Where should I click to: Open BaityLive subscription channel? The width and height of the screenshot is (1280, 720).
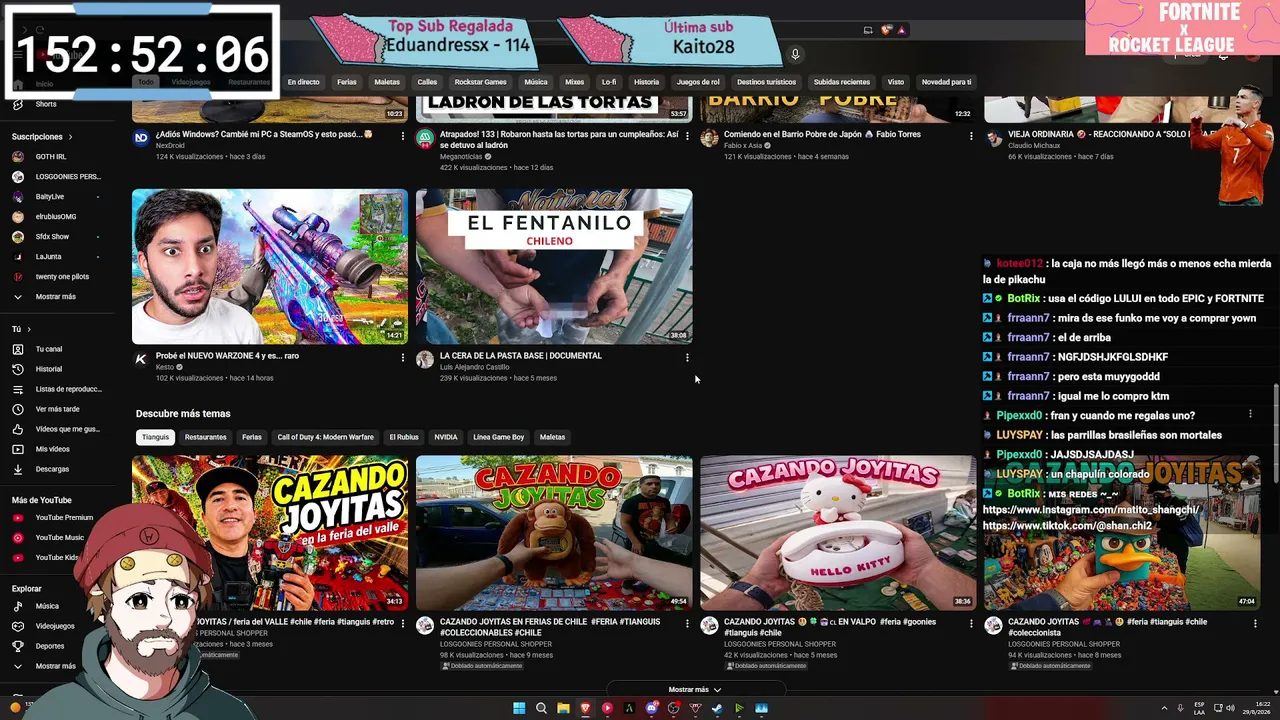[x=49, y=197]
